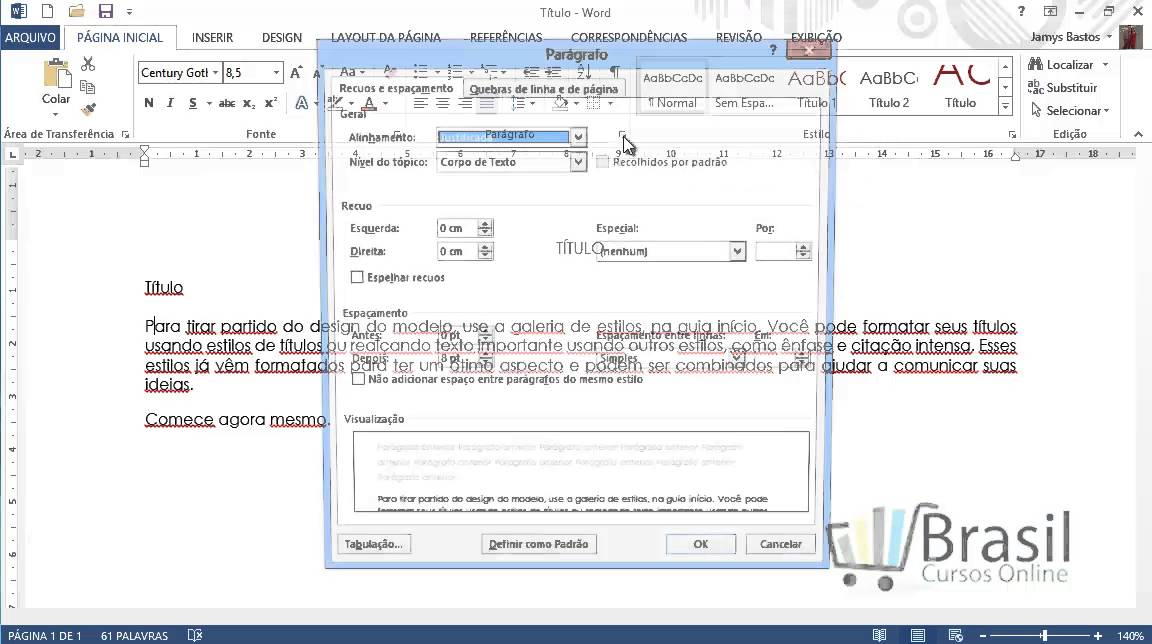The image size is (1152, 644).
Task: Click zoom in plus icon
Action: pos(1098,636)
